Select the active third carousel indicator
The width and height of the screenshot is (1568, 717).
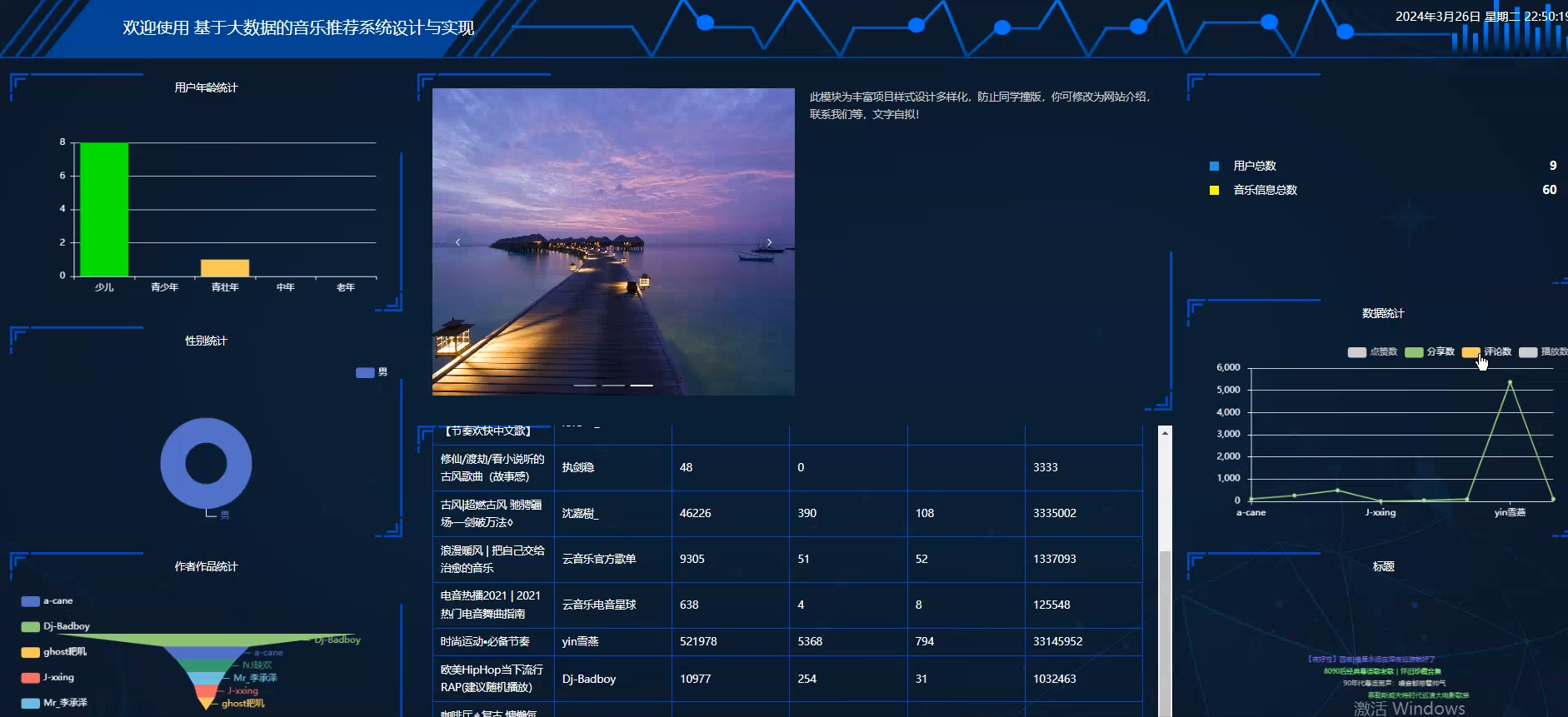pyautogui.click(x=642, y=386)
